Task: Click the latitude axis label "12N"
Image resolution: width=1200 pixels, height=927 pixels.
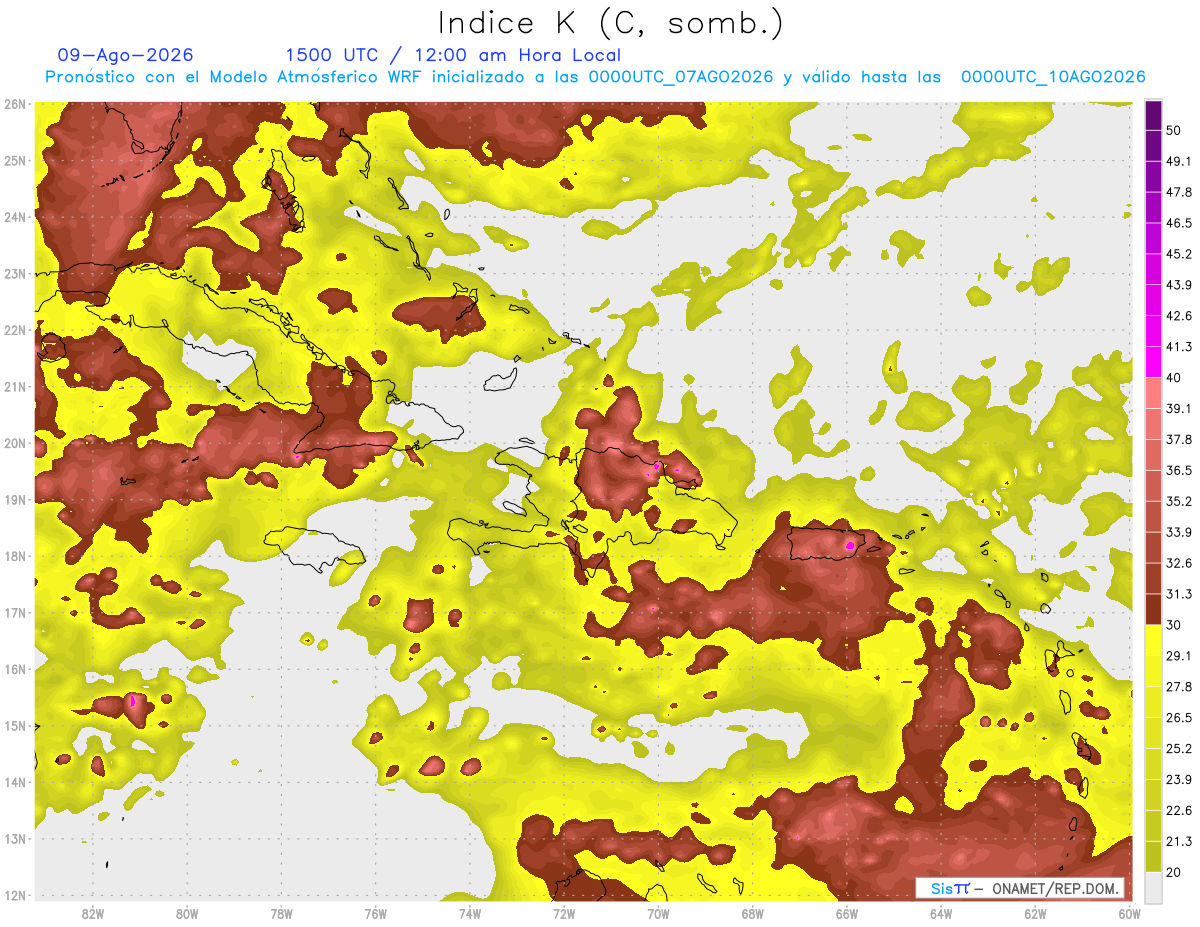Action: pos(14,895)
